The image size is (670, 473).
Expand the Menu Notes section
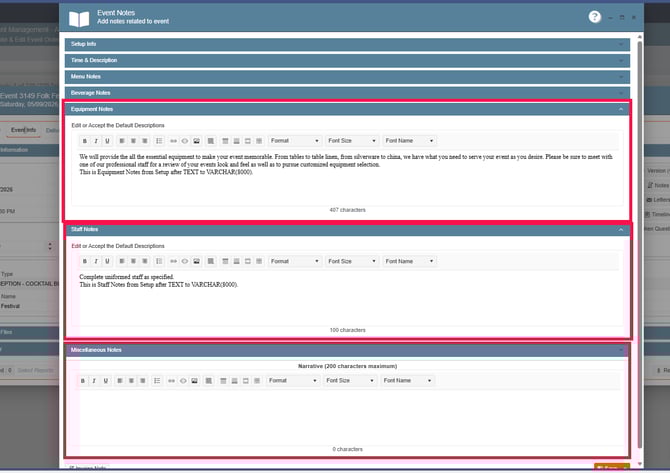pos(346,76)
